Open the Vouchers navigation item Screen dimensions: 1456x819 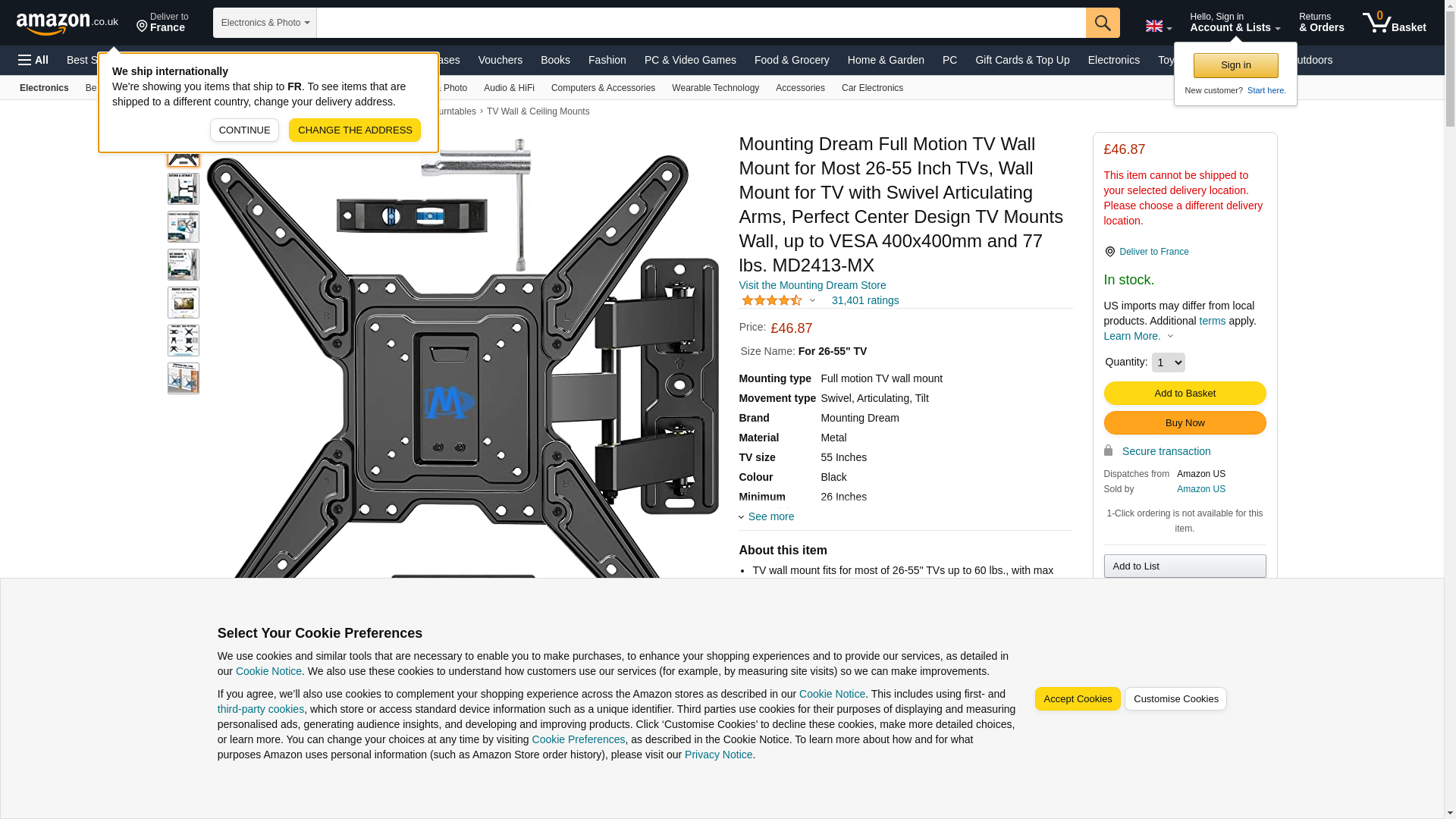click(x=500, y=60)
